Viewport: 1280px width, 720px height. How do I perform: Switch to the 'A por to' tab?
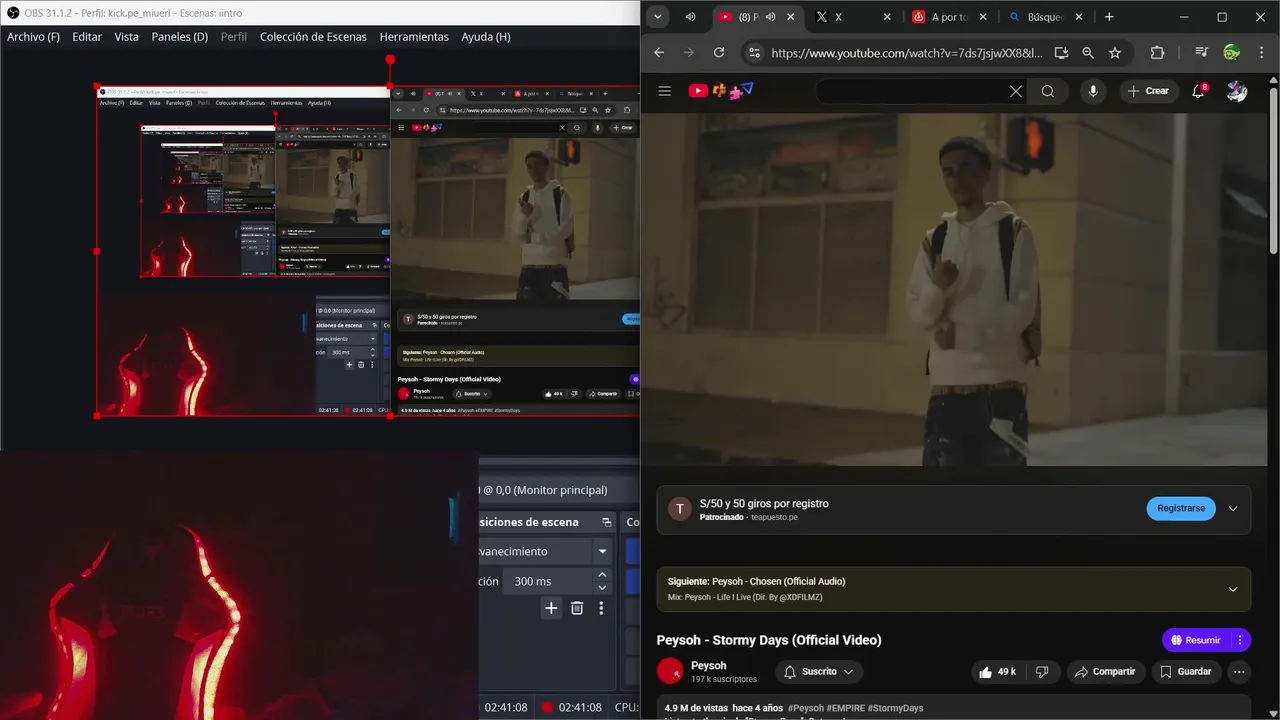coord(949,17)
